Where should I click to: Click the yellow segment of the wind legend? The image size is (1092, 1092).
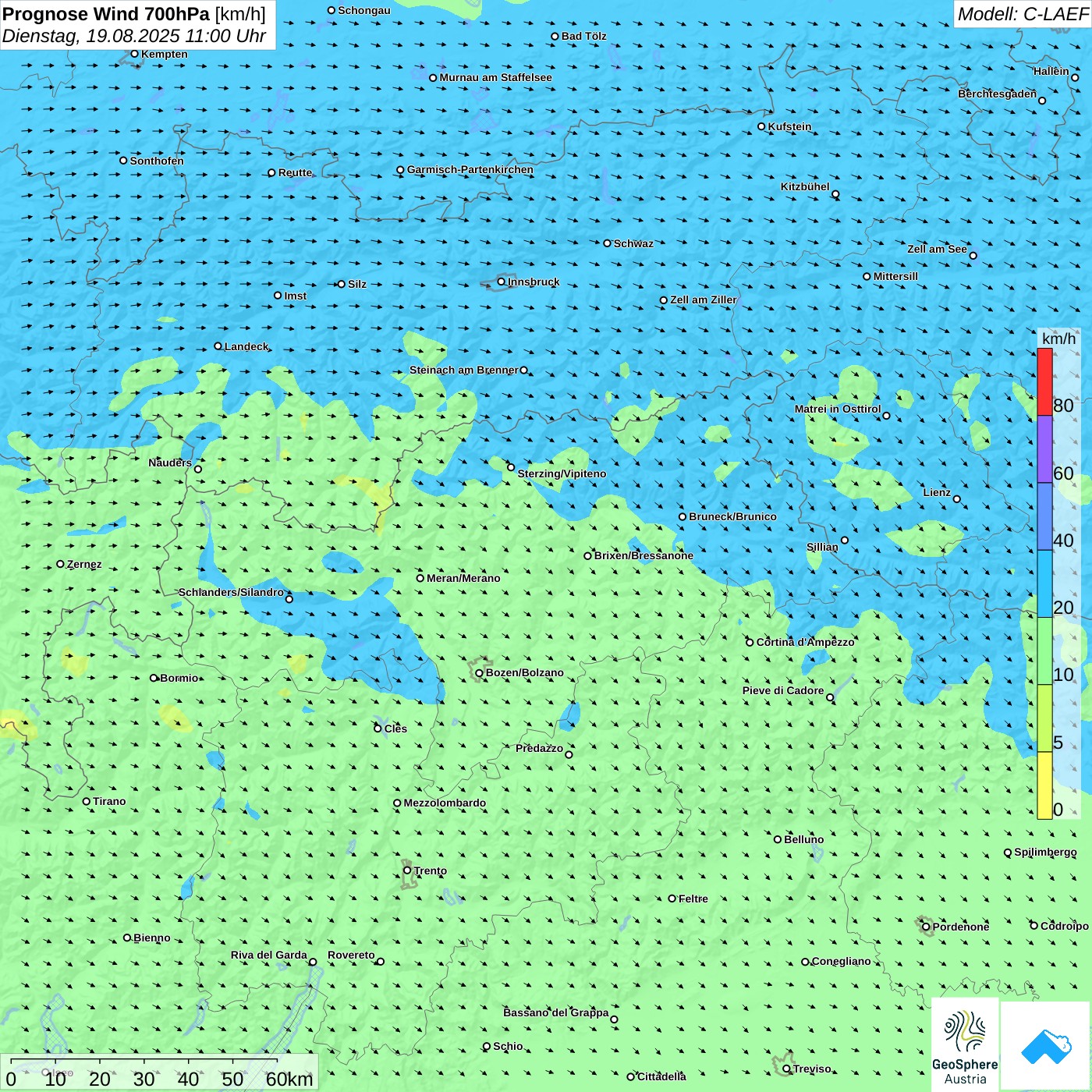click(x=1044, y=785)
